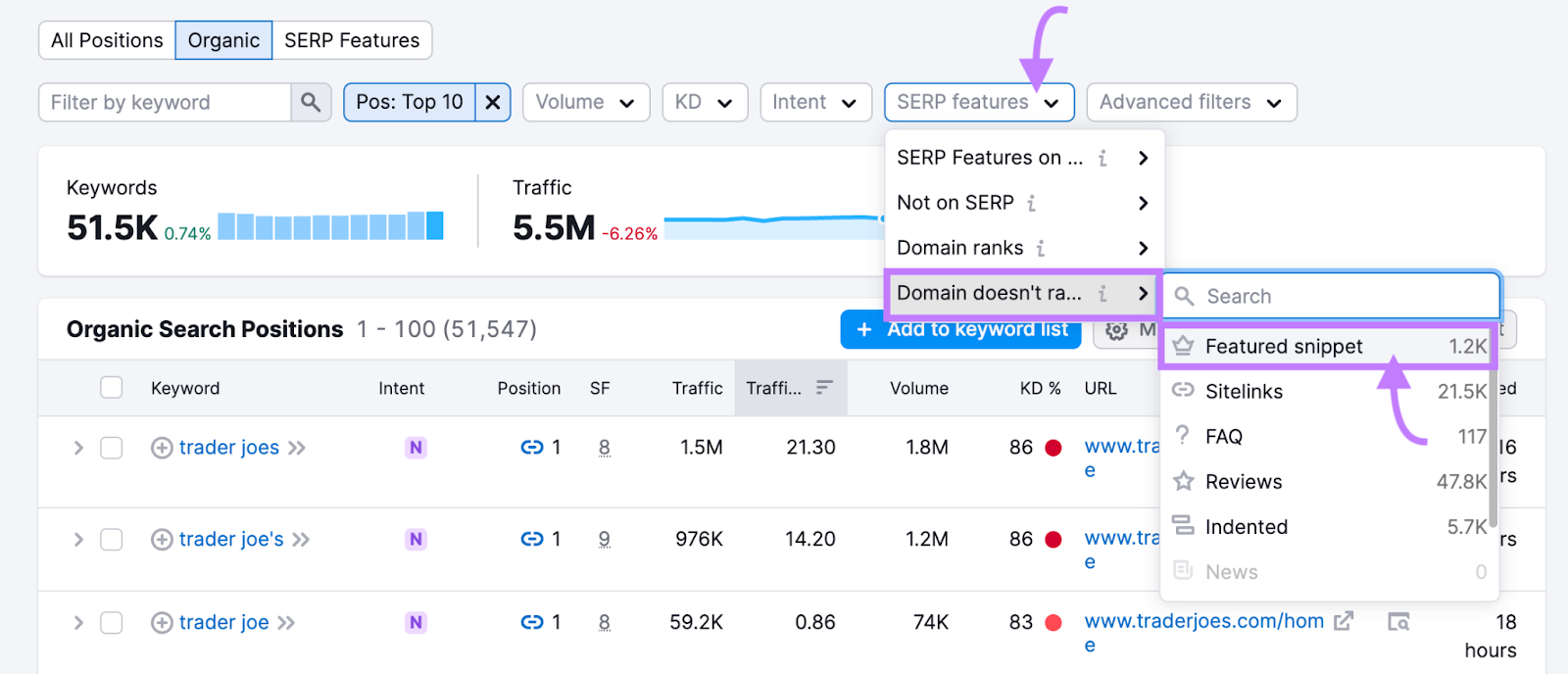Remove the Pos: Top 10 filter
The width and height of the screenshot is (1568, 674).
coord(493,102)
